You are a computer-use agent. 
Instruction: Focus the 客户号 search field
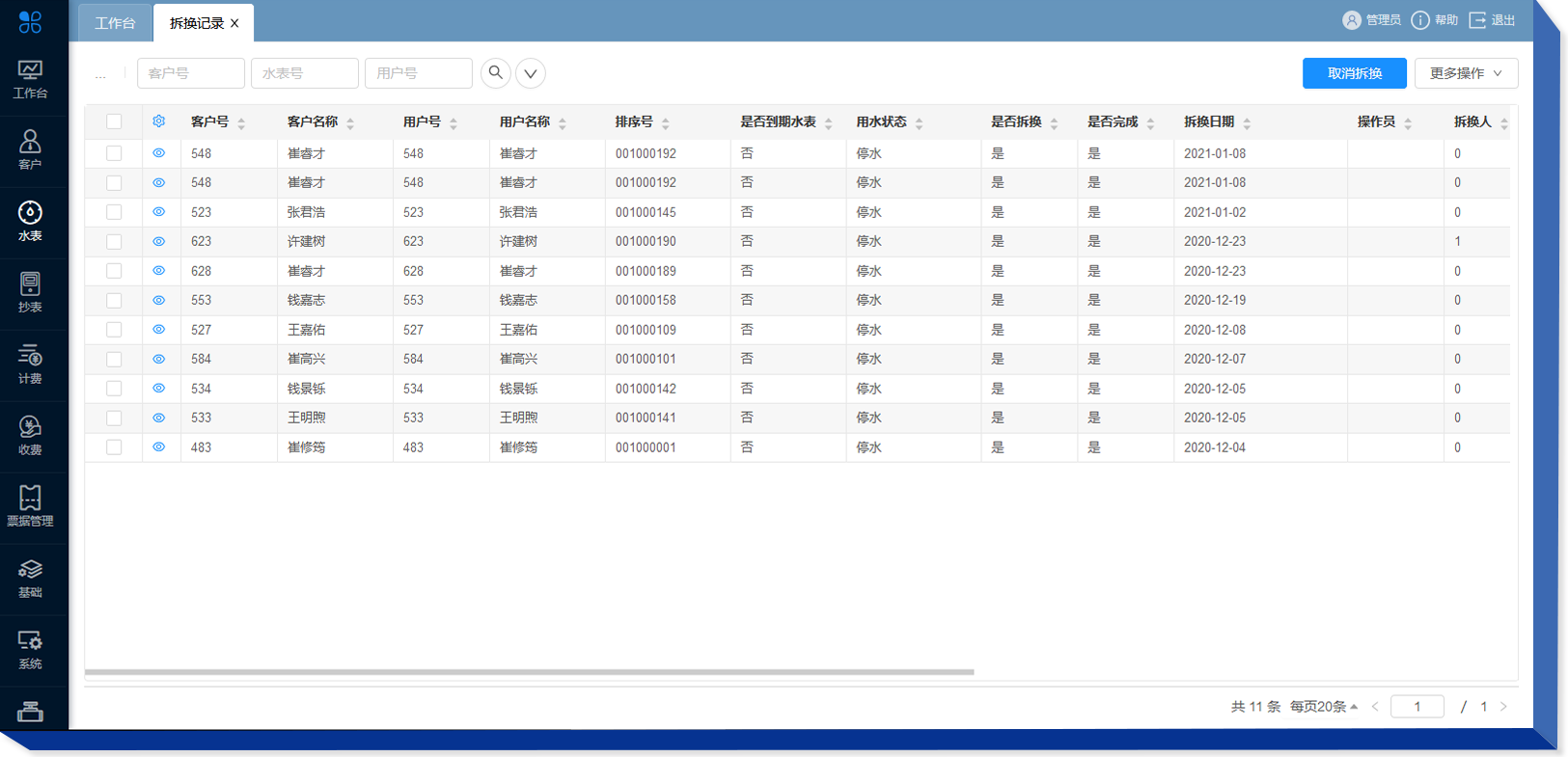pyautogui.click(x=191, y=73)
